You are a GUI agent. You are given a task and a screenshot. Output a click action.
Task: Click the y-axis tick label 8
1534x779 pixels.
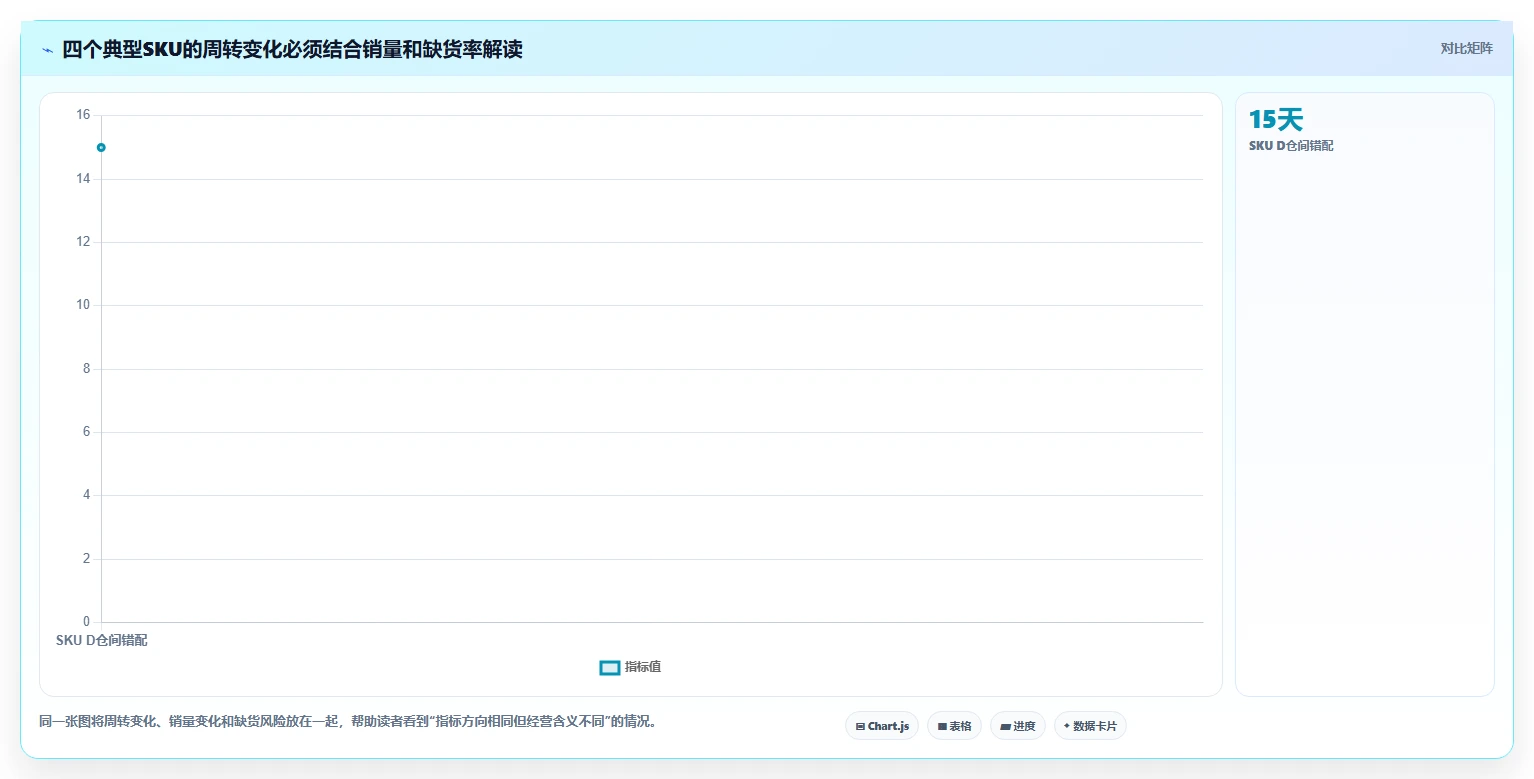[x=86, y=369]
